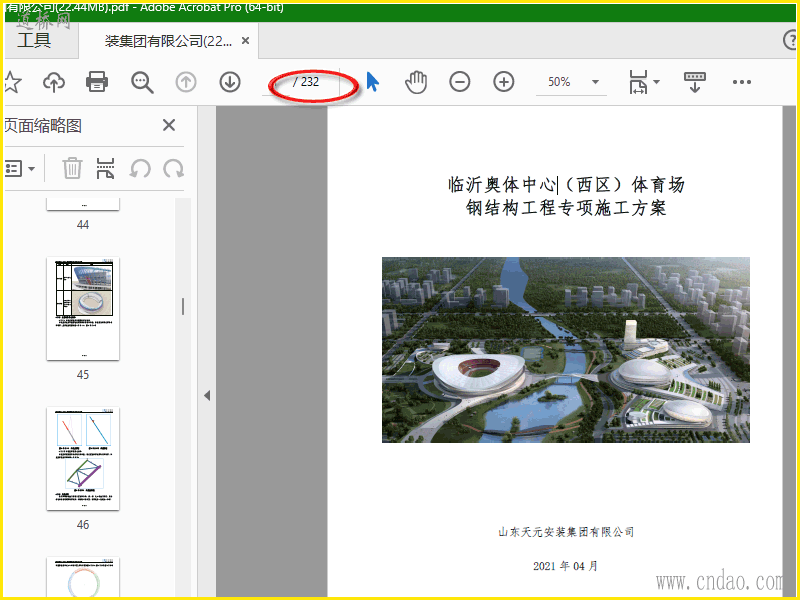Viewport: 800px width, 600px height.
Task: Activate the hand pan tool
Action: tap(416, 82)
